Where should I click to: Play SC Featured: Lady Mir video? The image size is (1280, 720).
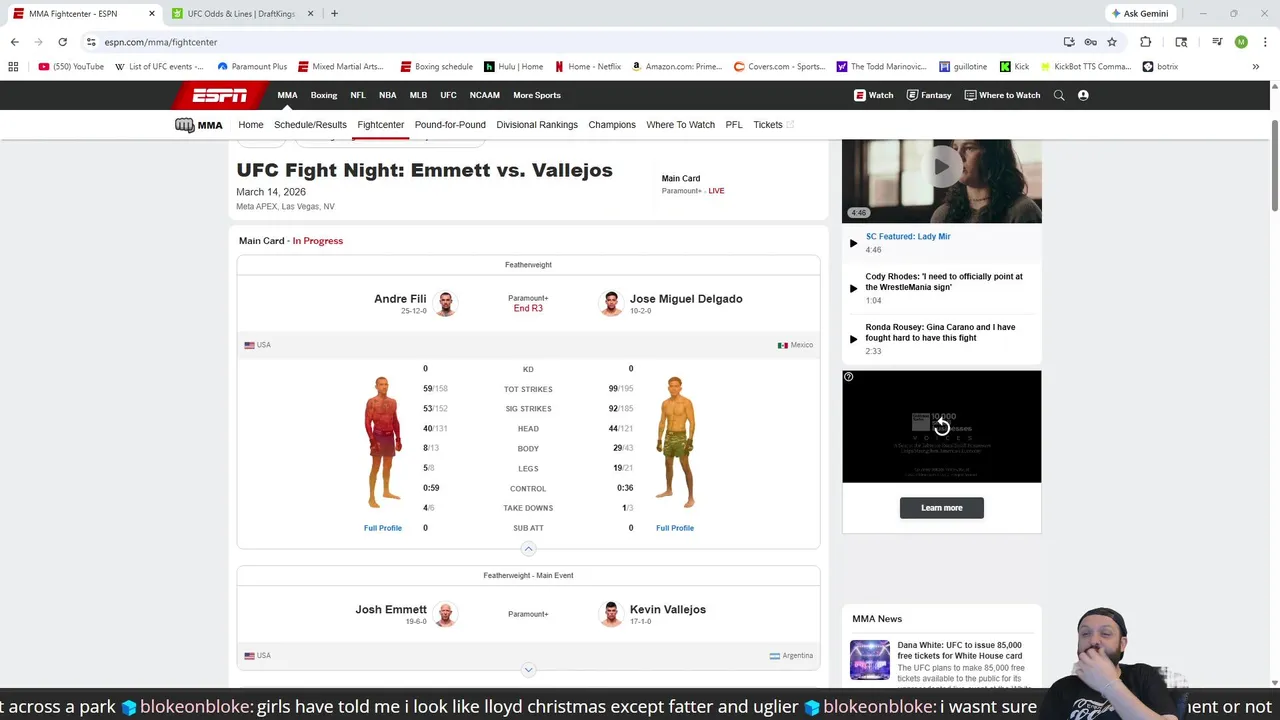(908, 237)
